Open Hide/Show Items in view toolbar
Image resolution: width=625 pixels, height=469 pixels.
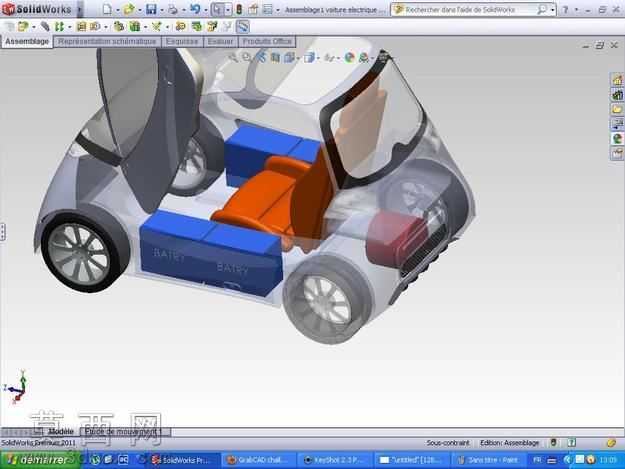pos(329,58)
